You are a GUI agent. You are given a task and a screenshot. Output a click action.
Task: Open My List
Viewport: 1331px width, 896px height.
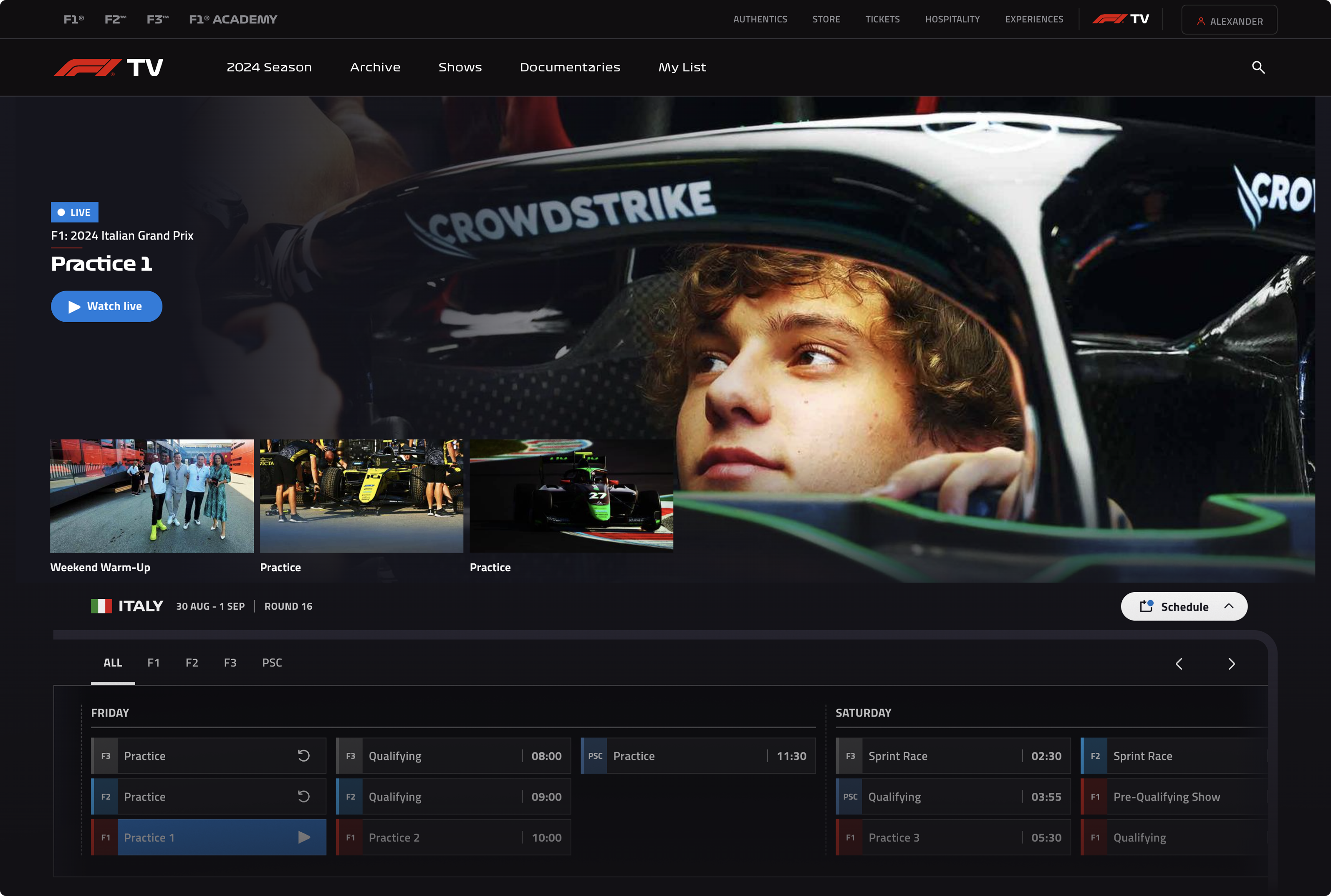pyautogui.click(x=682, y=68)
